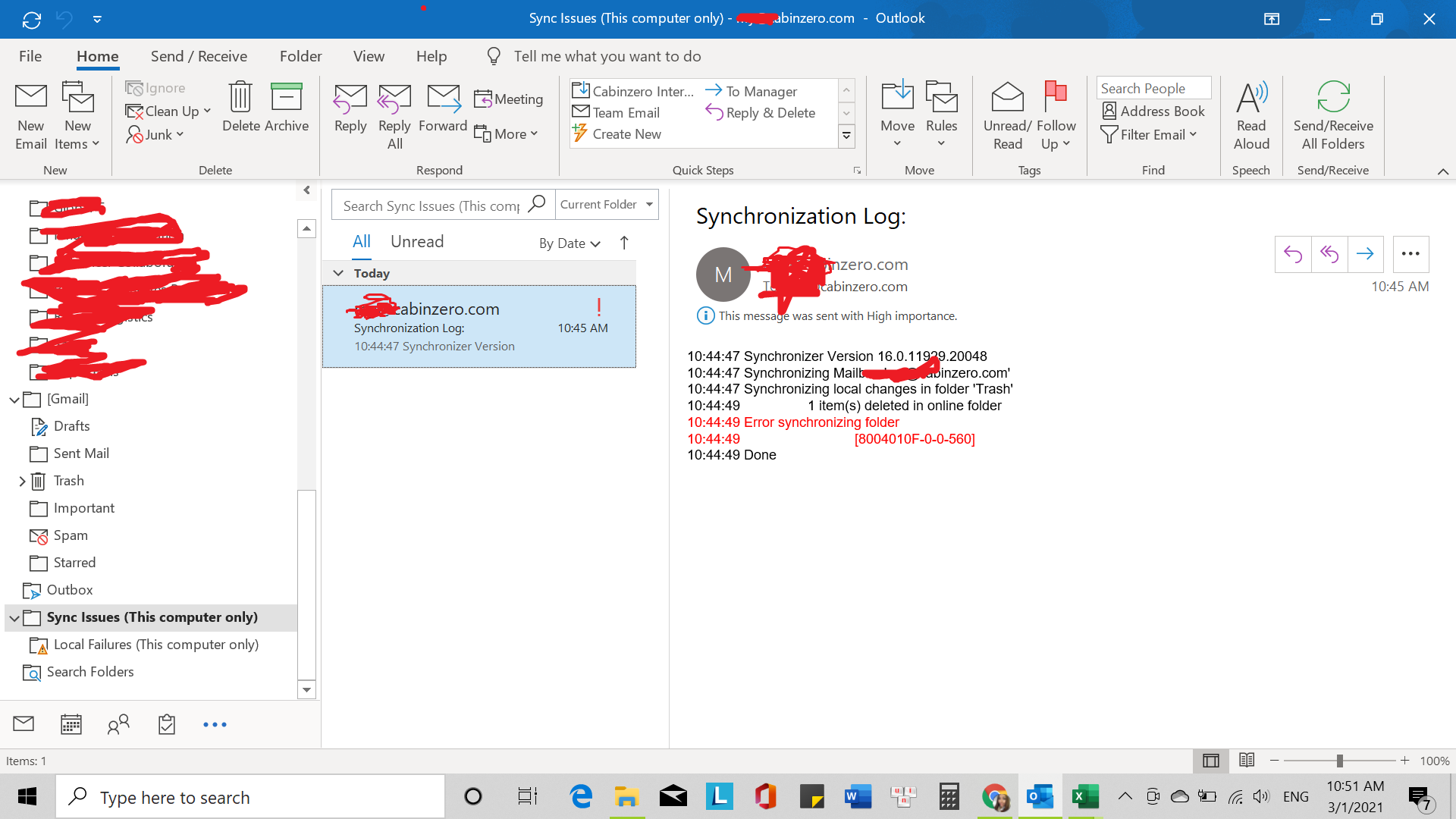Collapse the Today message group
The height and width of the screenshot is (819, 1456).
click(338, 273)
